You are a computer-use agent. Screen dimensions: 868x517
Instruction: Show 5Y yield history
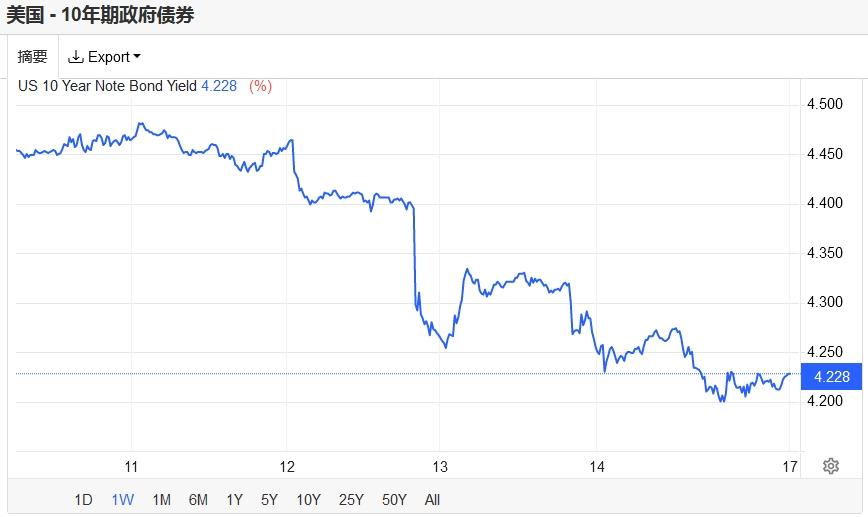[x=269, y=499]
